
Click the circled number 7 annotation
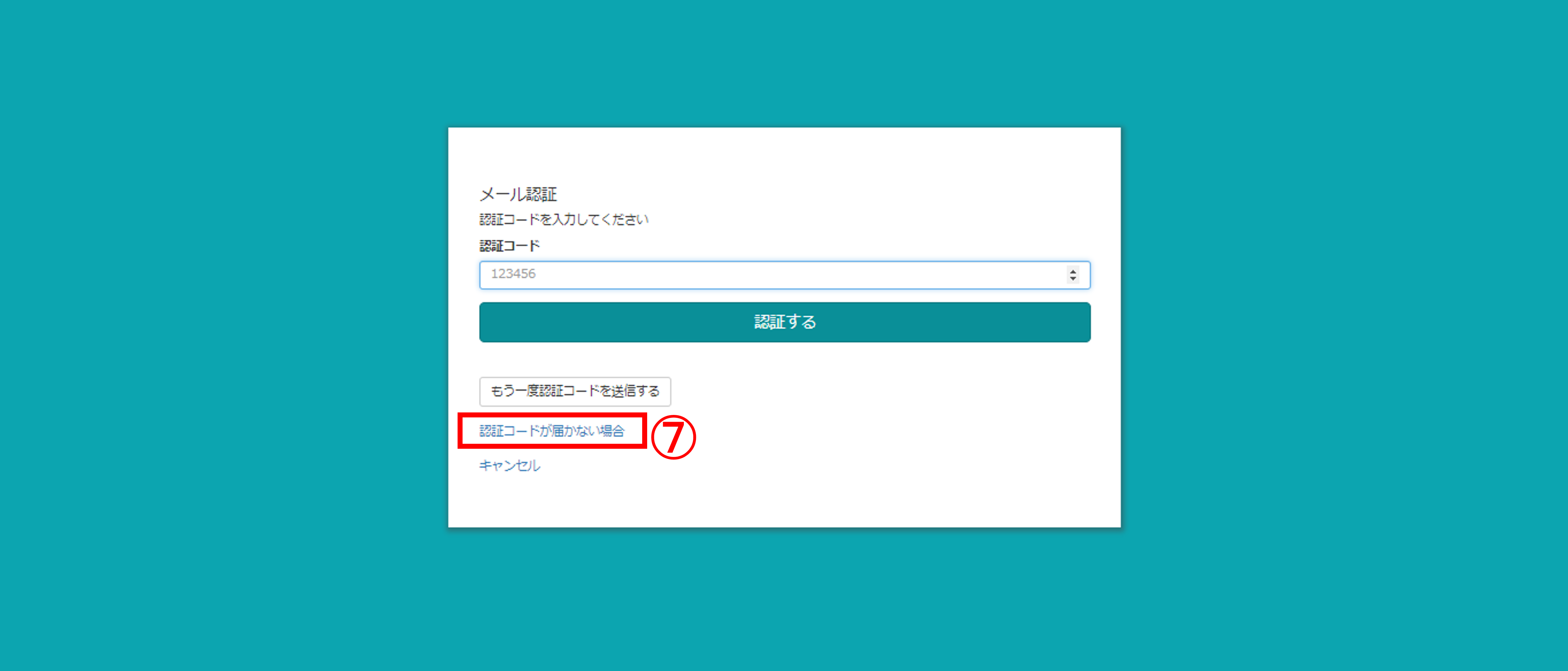(673, 437)
